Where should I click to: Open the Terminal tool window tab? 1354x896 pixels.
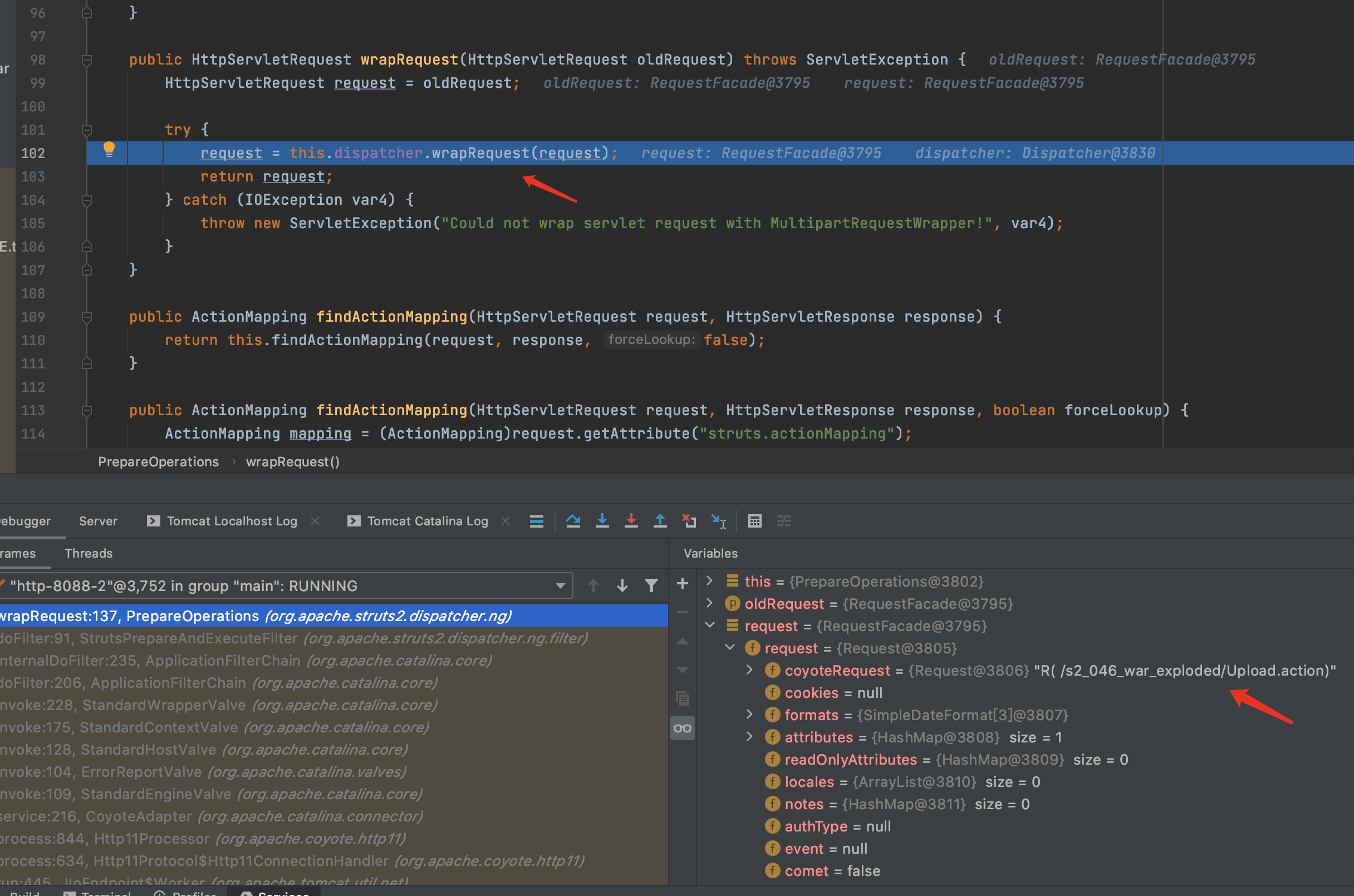pyautogui.click(x=97, y=892)
